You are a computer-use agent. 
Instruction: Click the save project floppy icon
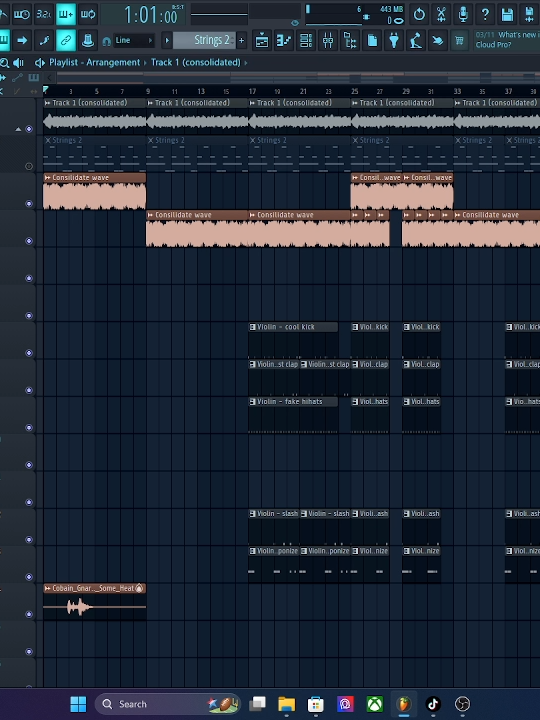(507, 14)
